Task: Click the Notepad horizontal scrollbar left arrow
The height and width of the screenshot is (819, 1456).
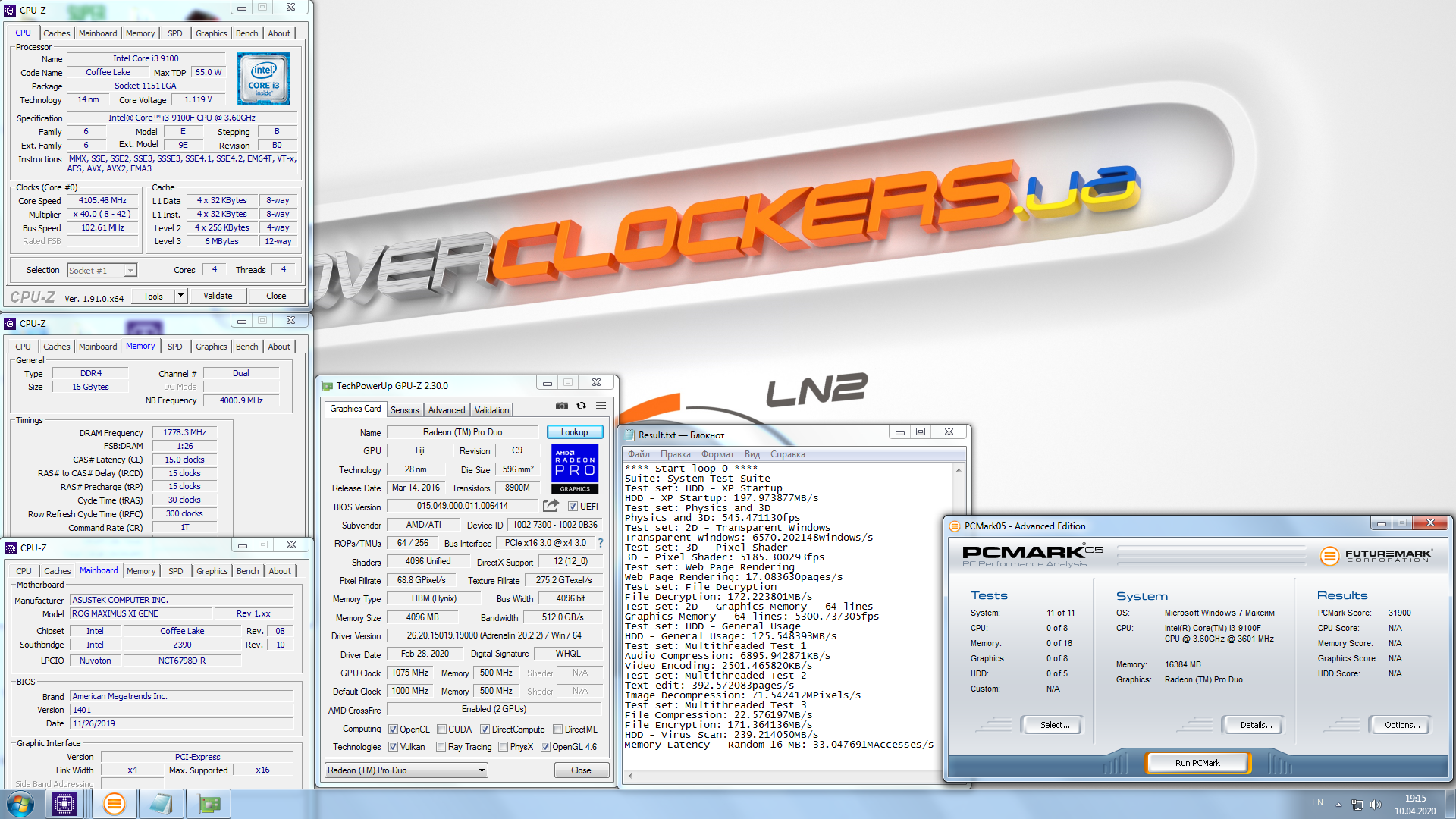Action: pos(629,777)
